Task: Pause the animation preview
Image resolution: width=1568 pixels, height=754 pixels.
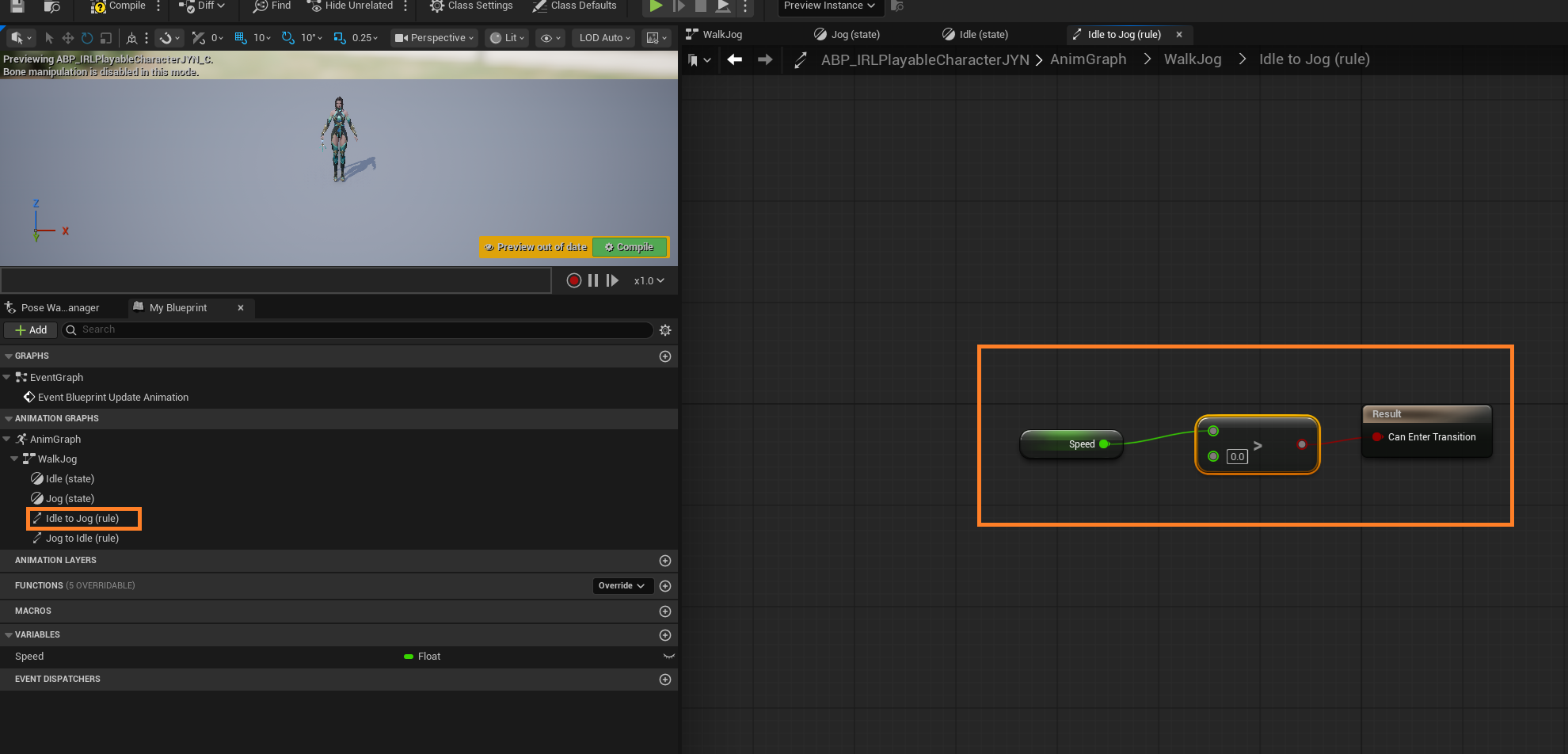Action: (x=593, y=280)
